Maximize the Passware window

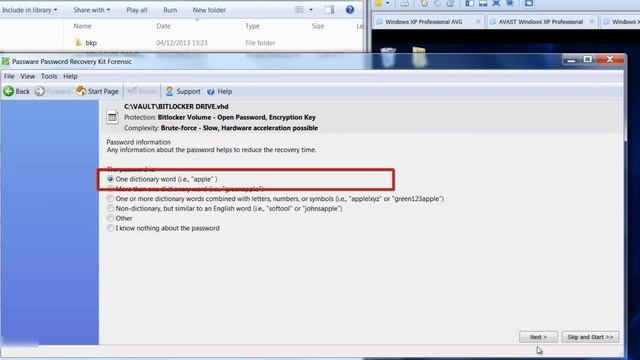click(588, 60)
